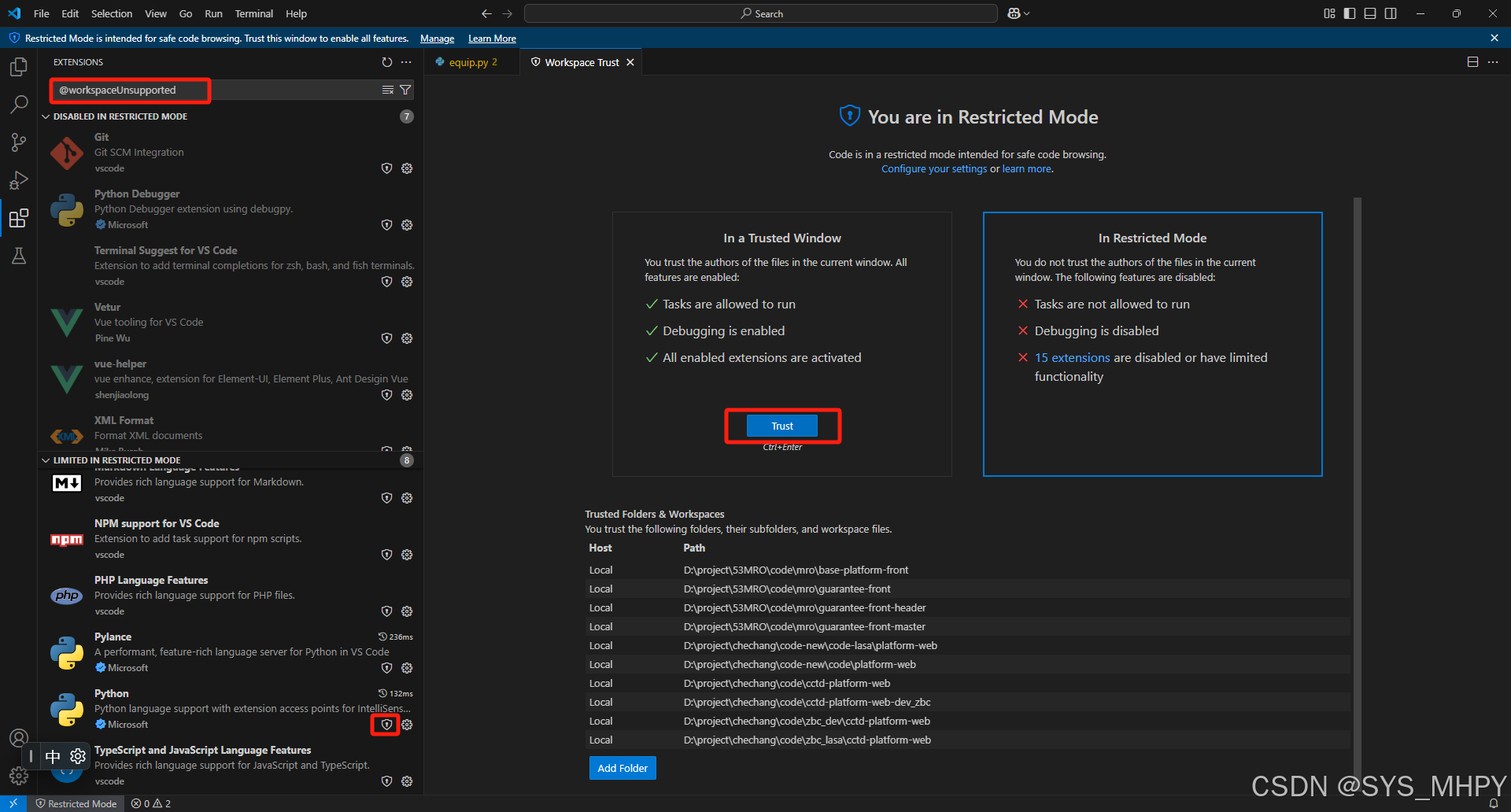
Task: Click the Trust button
Action: pos(781,426)
